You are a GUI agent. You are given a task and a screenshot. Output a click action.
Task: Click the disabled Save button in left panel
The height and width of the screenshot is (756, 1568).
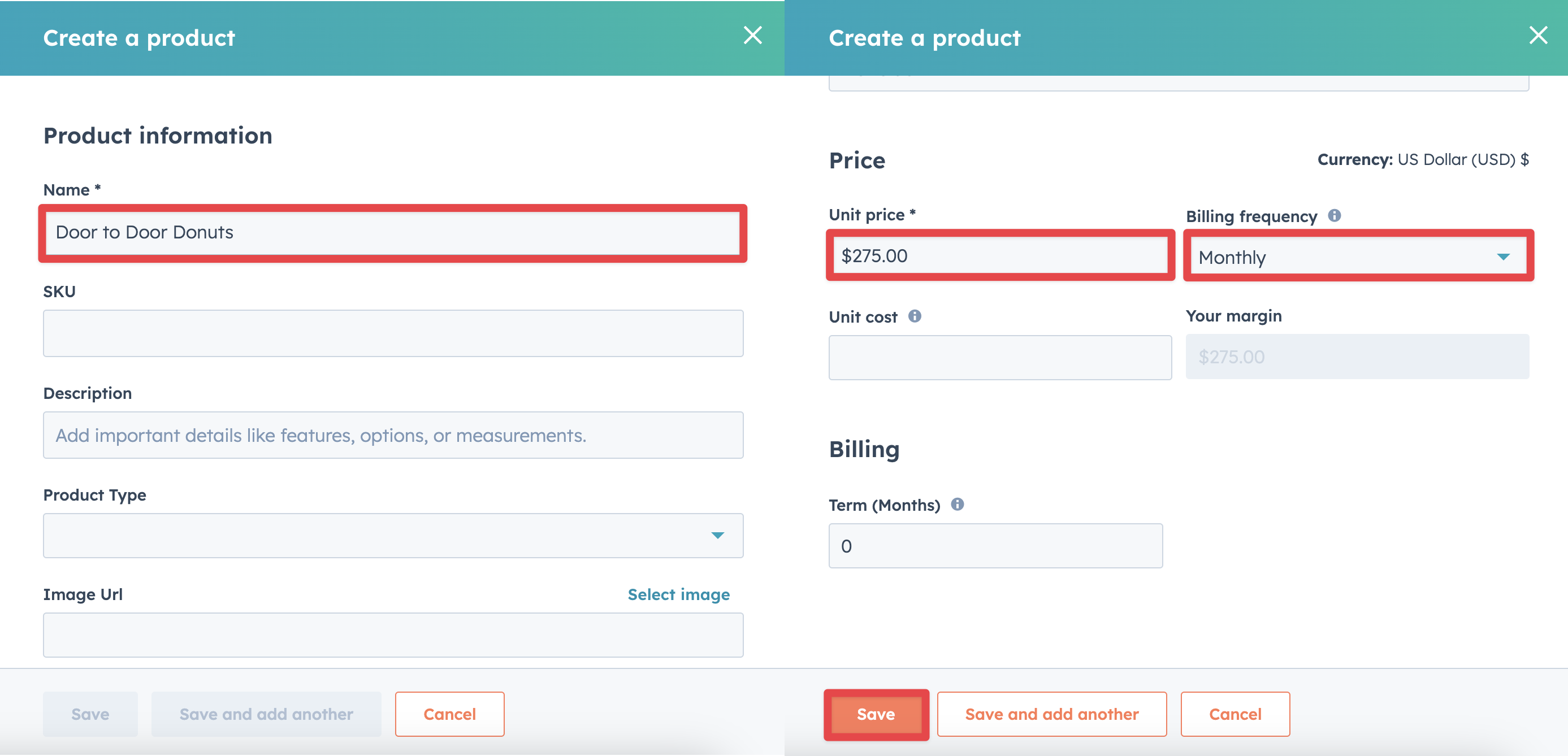(x=90, y=714)
